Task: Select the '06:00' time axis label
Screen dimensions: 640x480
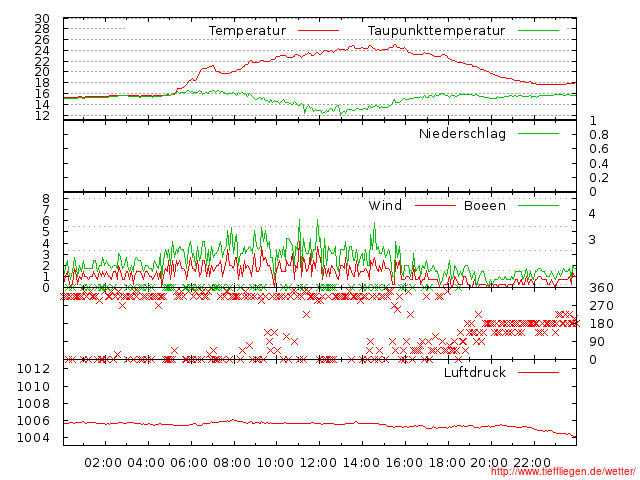Action: click(x=189, y=463)
